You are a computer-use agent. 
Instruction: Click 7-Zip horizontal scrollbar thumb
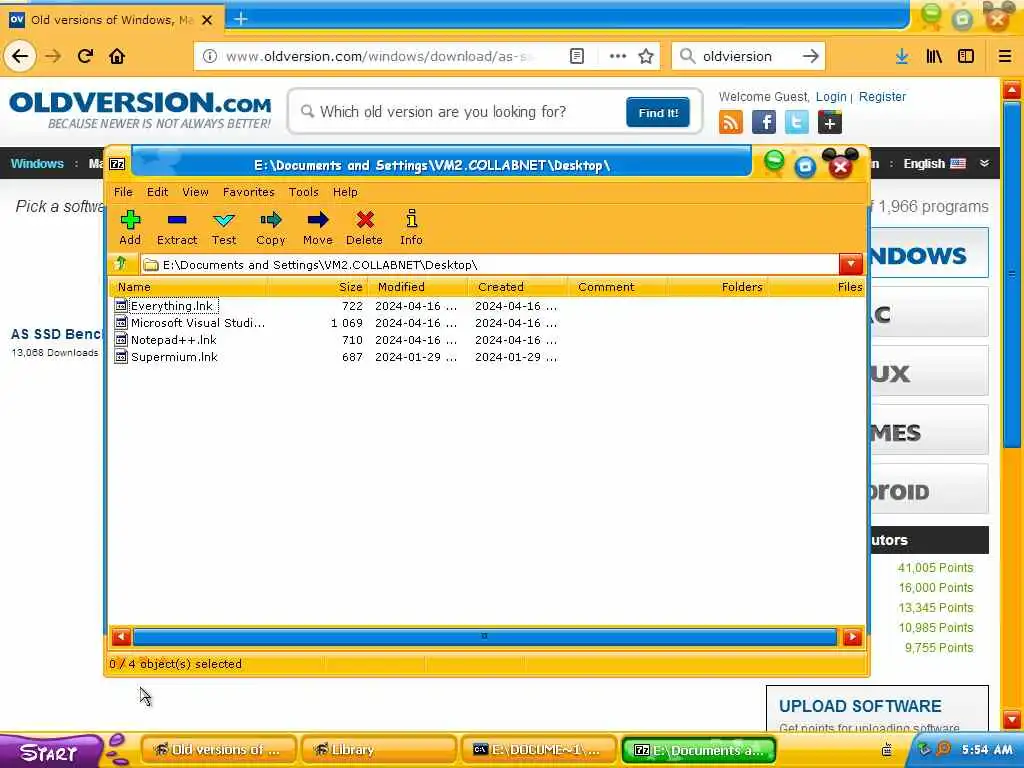point(485,637)
